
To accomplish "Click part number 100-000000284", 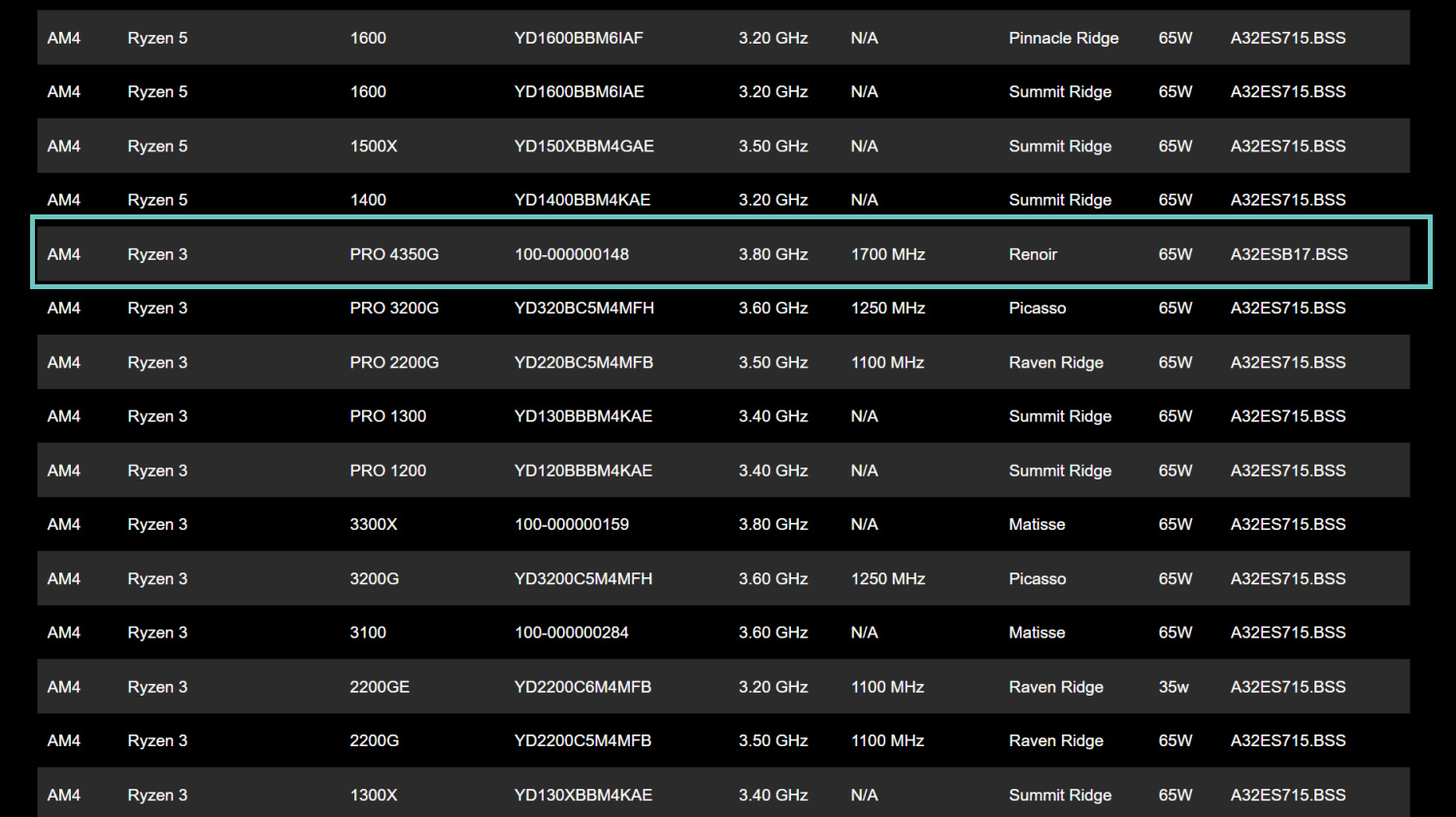I will [x=572, y=633].
